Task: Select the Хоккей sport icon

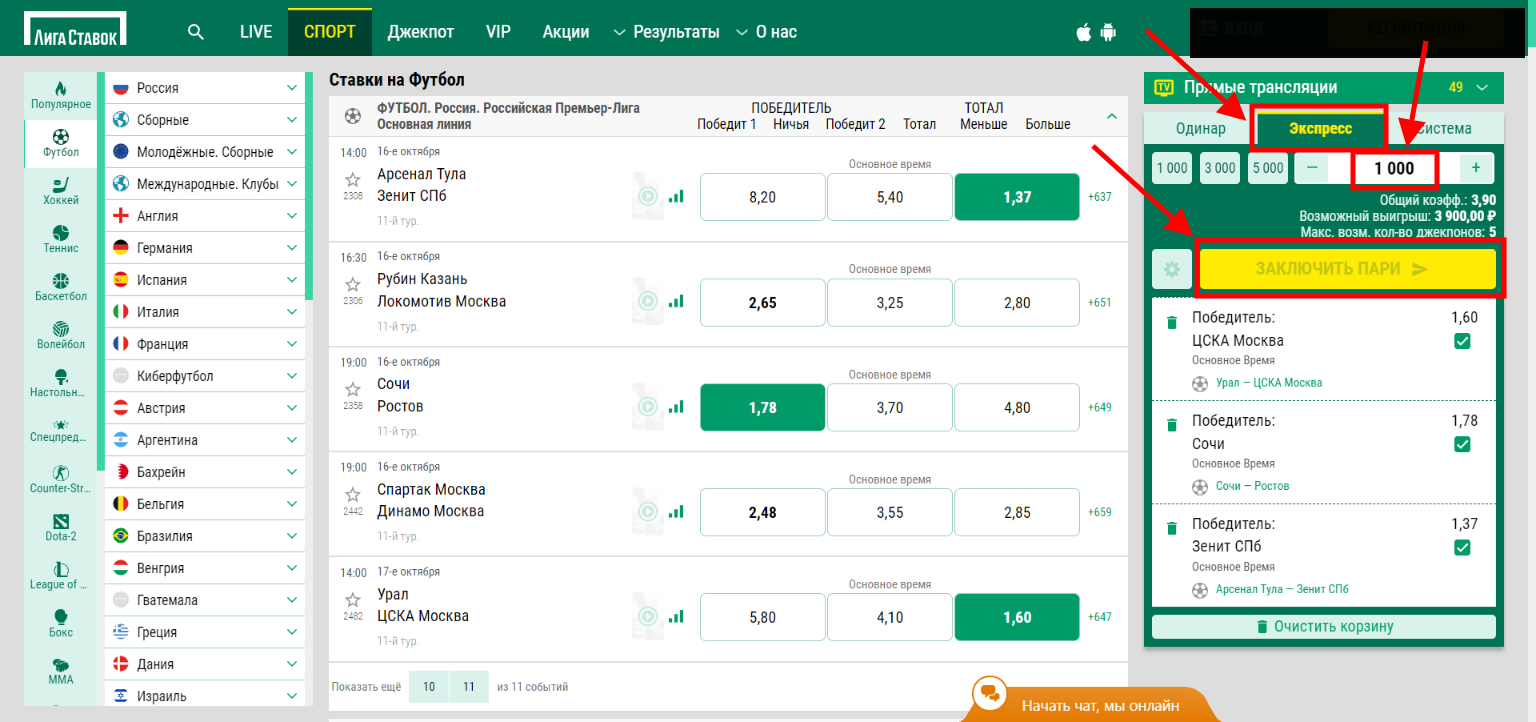Action: click(60, 191)
